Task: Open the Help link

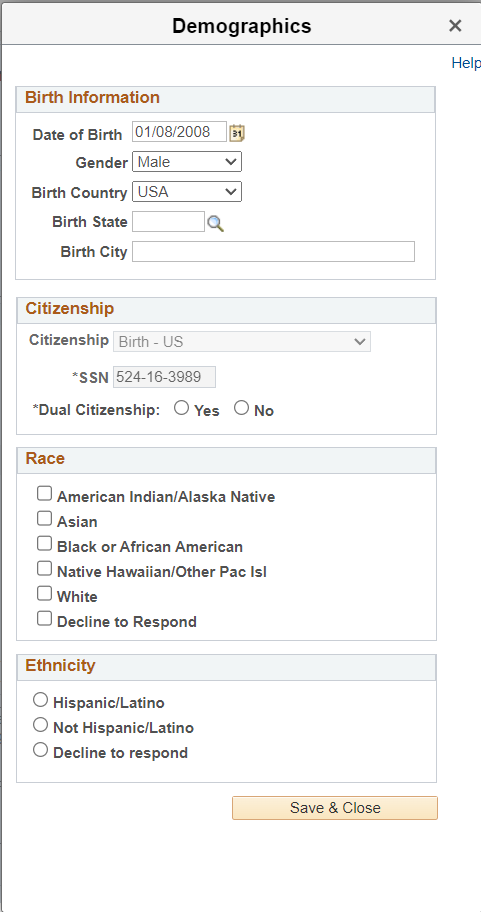Action: click(x=466, y=63)
